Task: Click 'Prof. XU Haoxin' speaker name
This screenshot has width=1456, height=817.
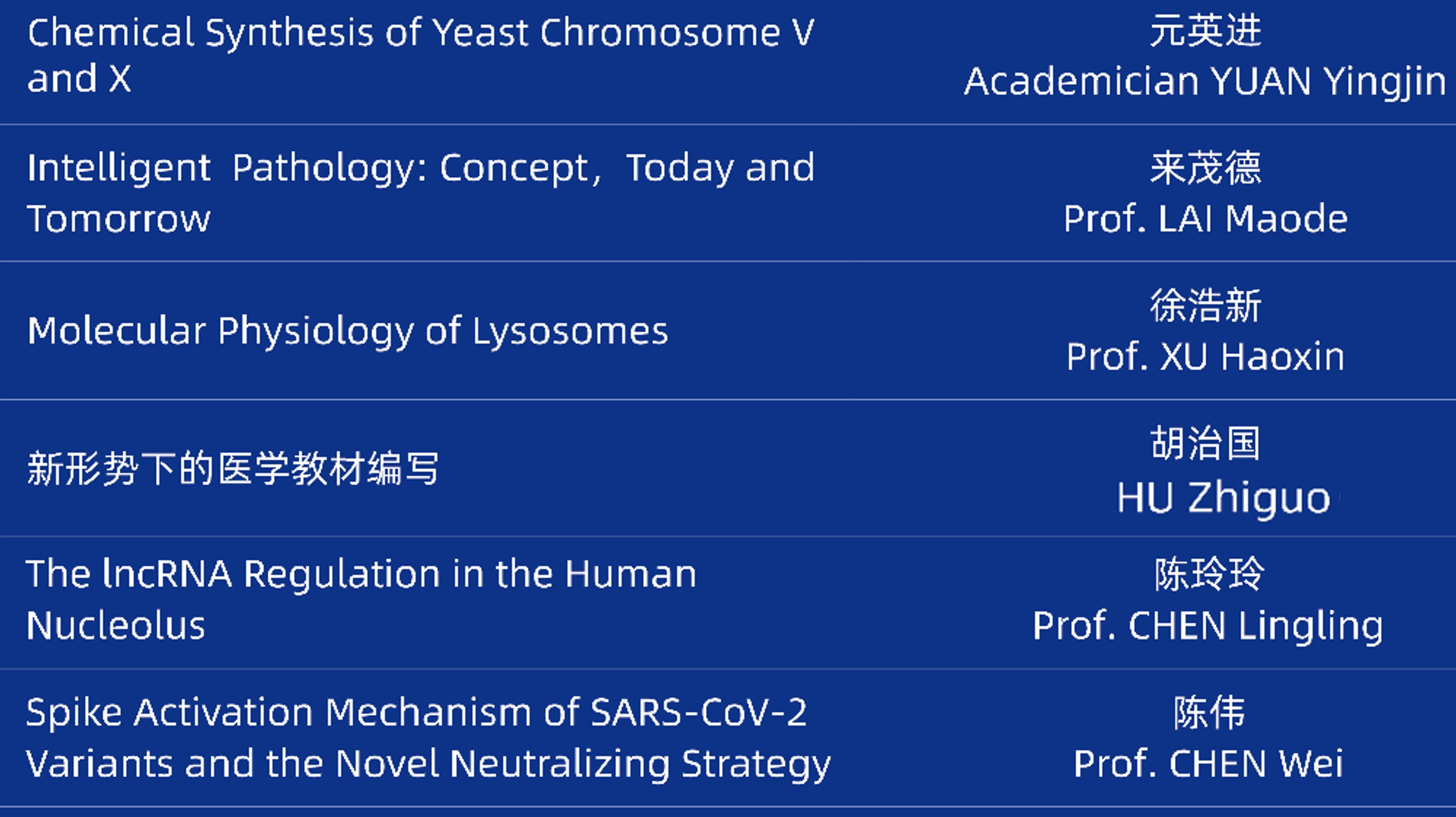Action: point(1205,357)
